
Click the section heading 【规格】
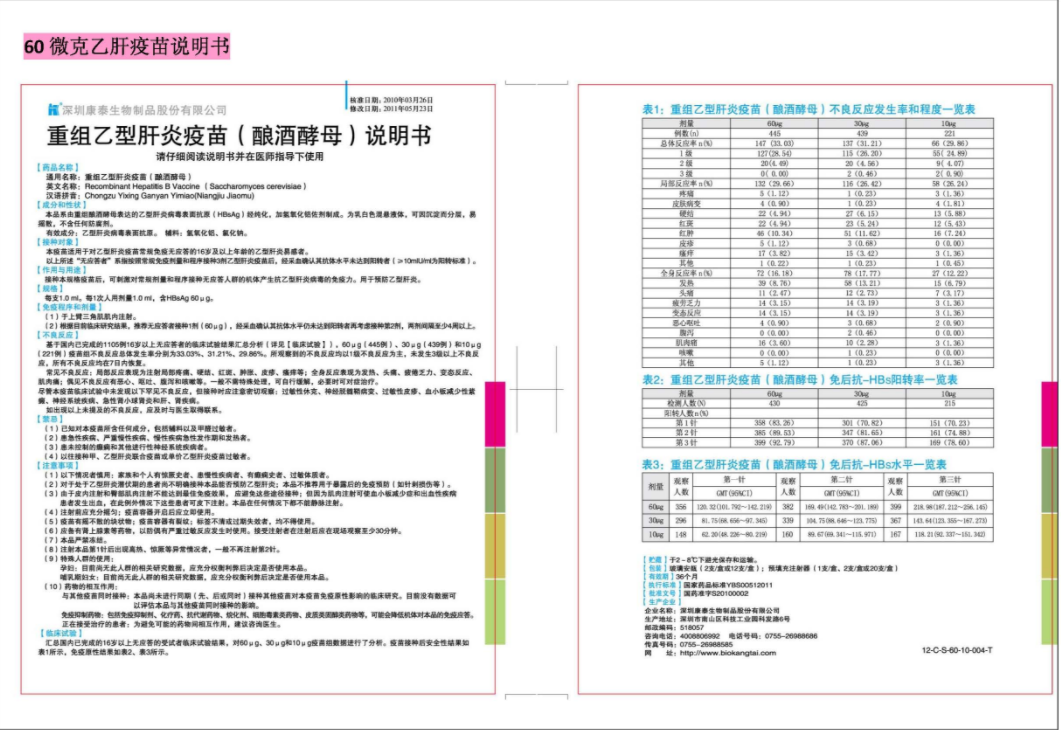[x=51, y=288]
